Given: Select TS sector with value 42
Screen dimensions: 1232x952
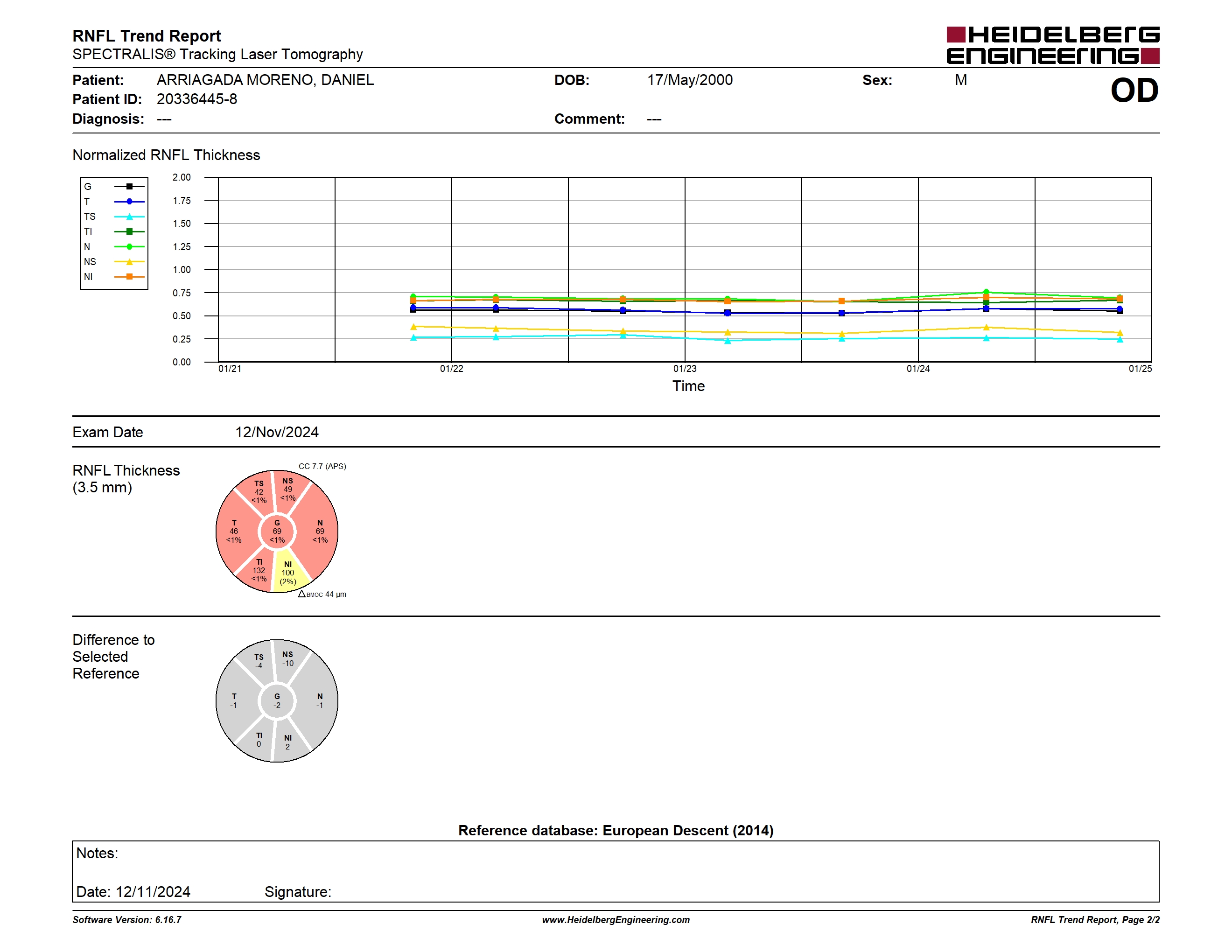Looking at the screenshot, I should click(x=259, y=492).
